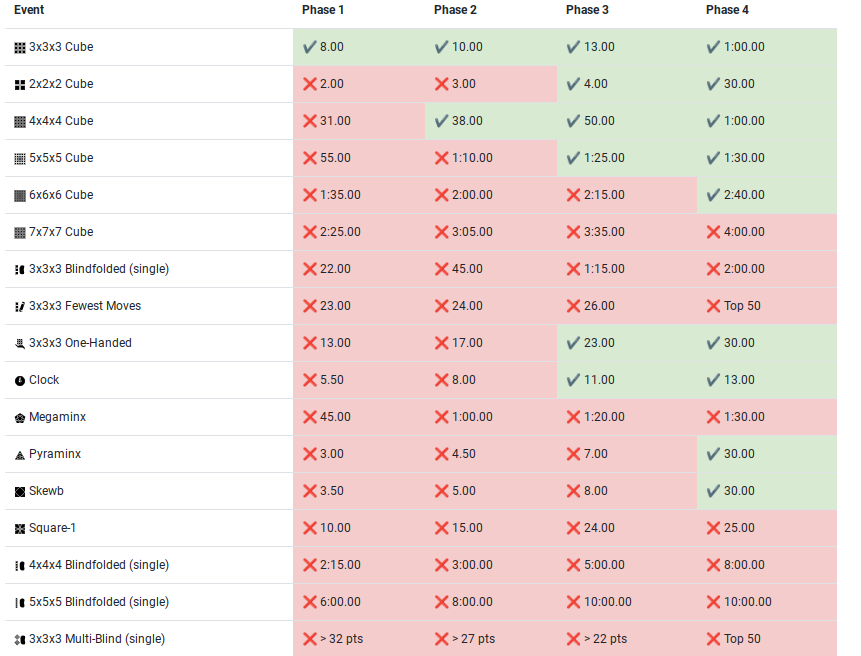Click the 2x2x2 Cube event icon
This screenshot has width=861, height=656.
(x=20, y=85)
